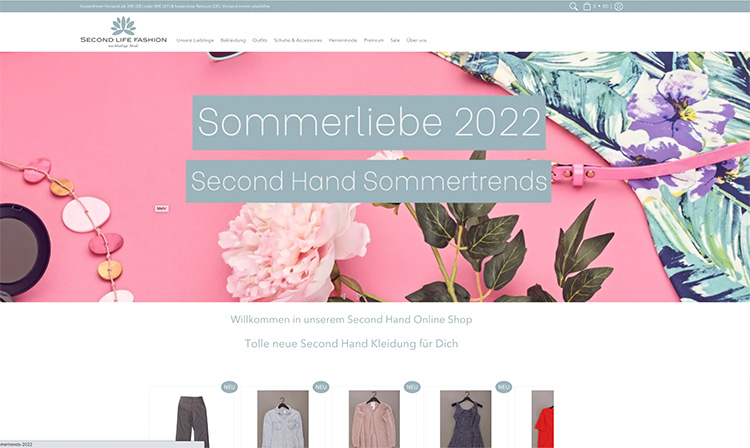The width and height of the screenshot is (750, 448).
Task: Expand the Herrenmode menu
Action: pos(342,40)
